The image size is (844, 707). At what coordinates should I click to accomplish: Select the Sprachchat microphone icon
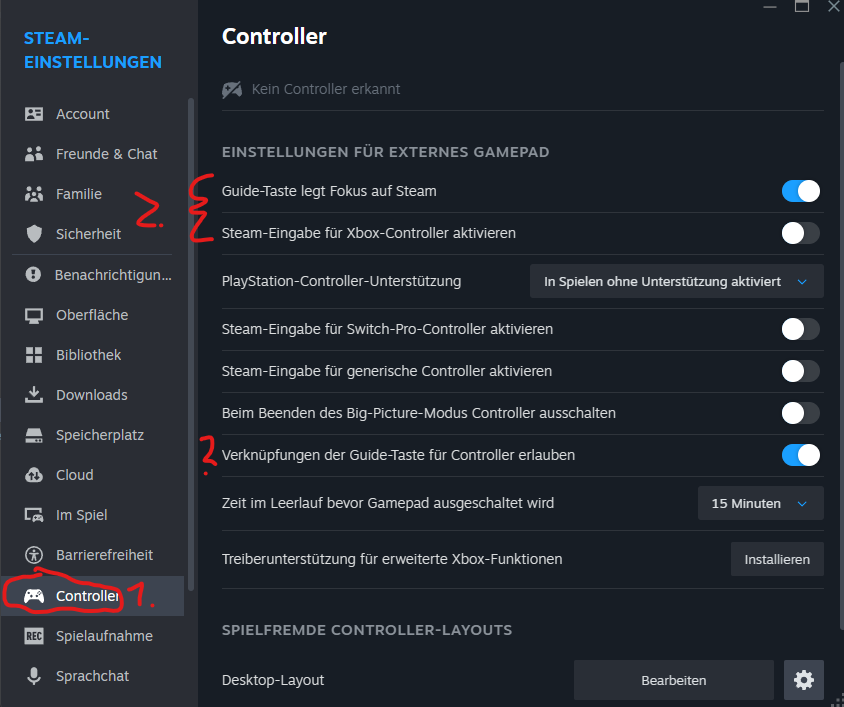click(34, 676)
